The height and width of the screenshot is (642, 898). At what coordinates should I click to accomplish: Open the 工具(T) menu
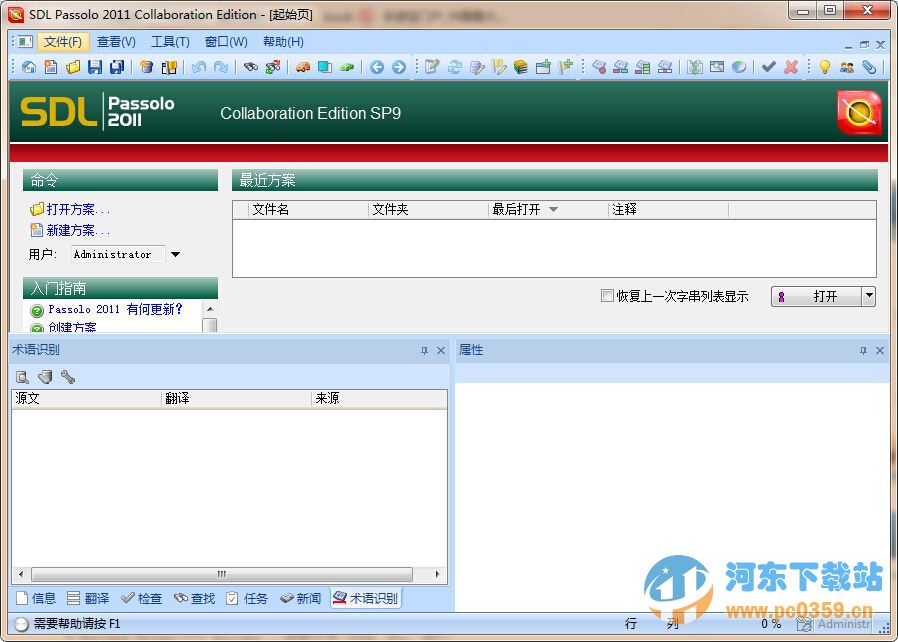point(170,42)
